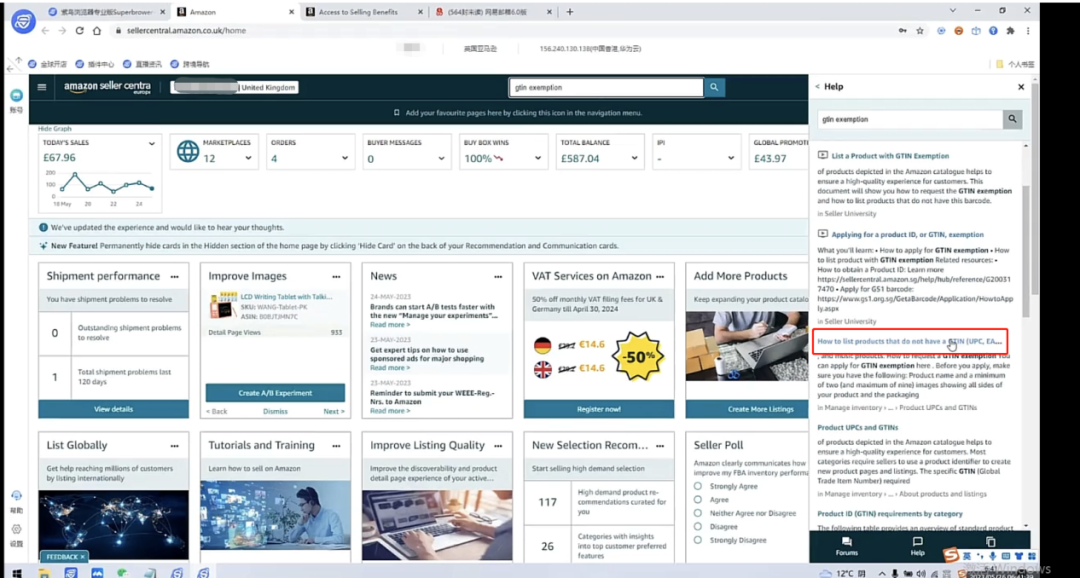Click the browser home icon
1080x578 pixels.
pyautogui.click(x=97, y=30)
